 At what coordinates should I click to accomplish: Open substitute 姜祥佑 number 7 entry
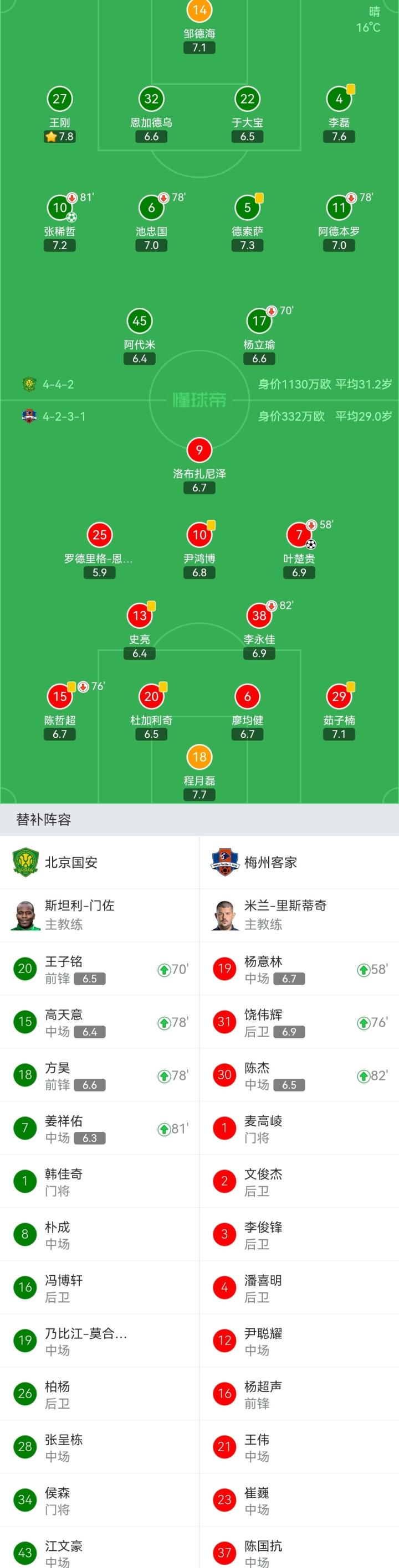point(99,1129)
